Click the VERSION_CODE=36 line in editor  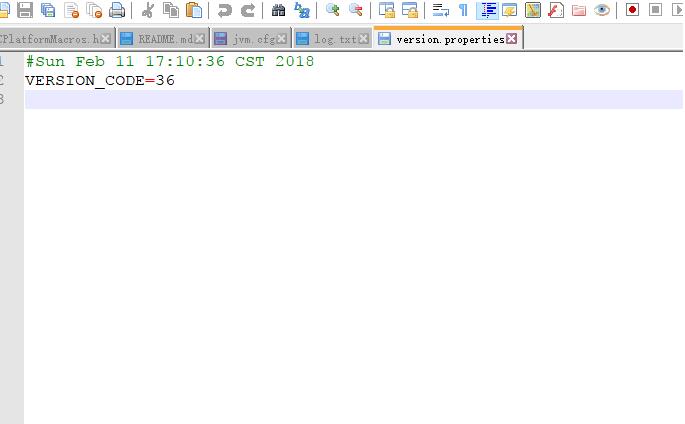point(100,80)
